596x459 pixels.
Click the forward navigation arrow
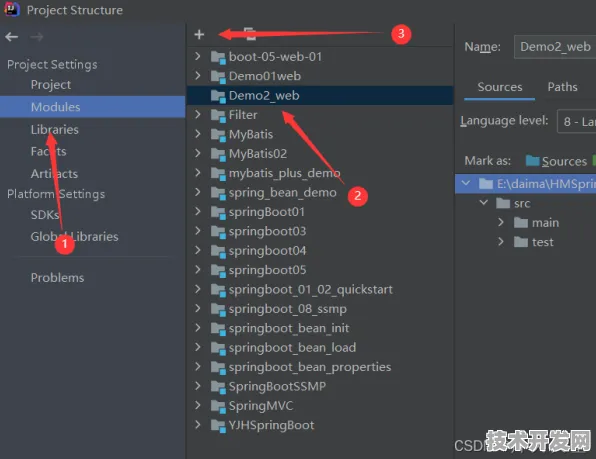[36, 37]
